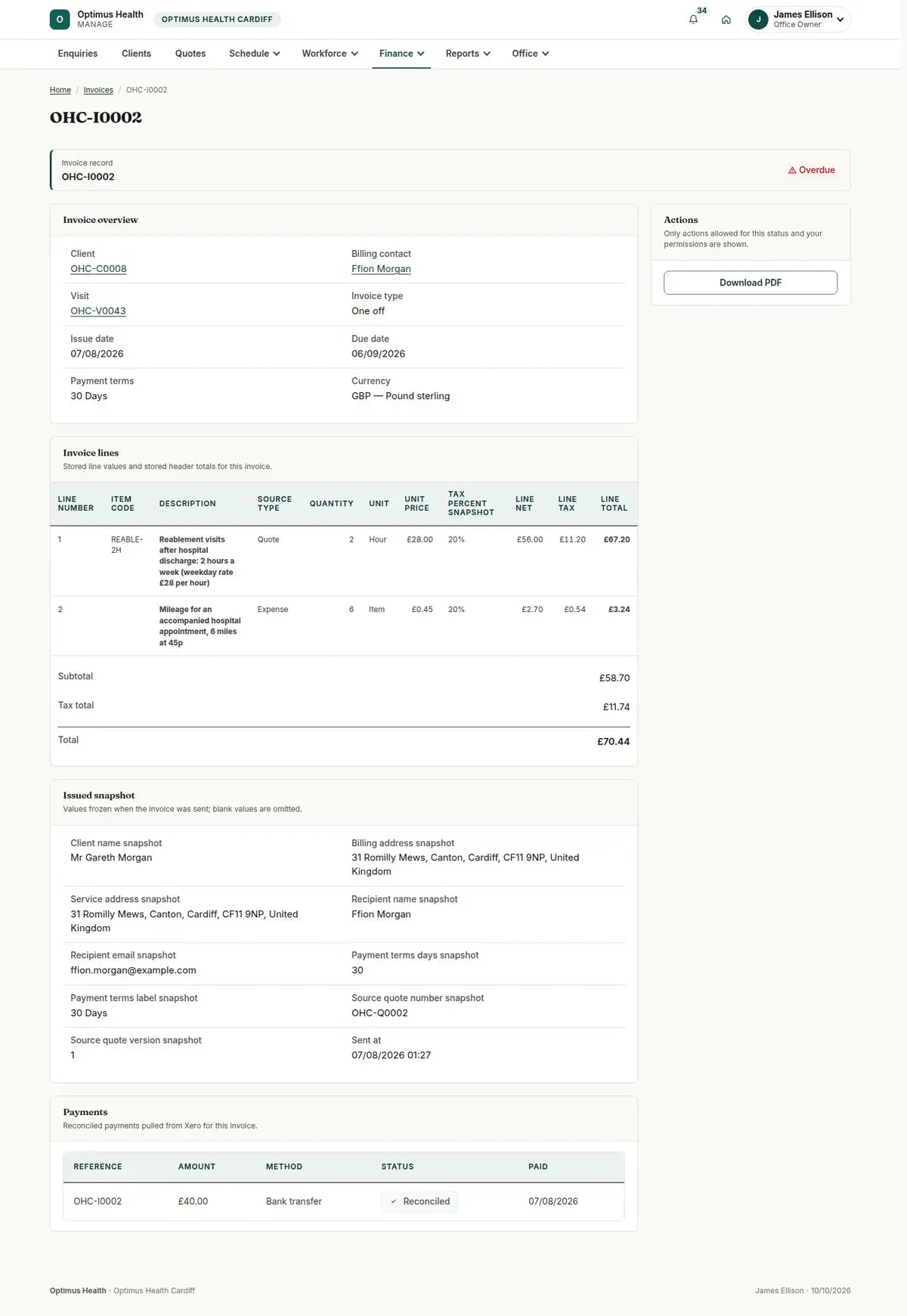Open visit OHC-V0043 link
The image size is (907, 1316).
[x=98, y=311]
